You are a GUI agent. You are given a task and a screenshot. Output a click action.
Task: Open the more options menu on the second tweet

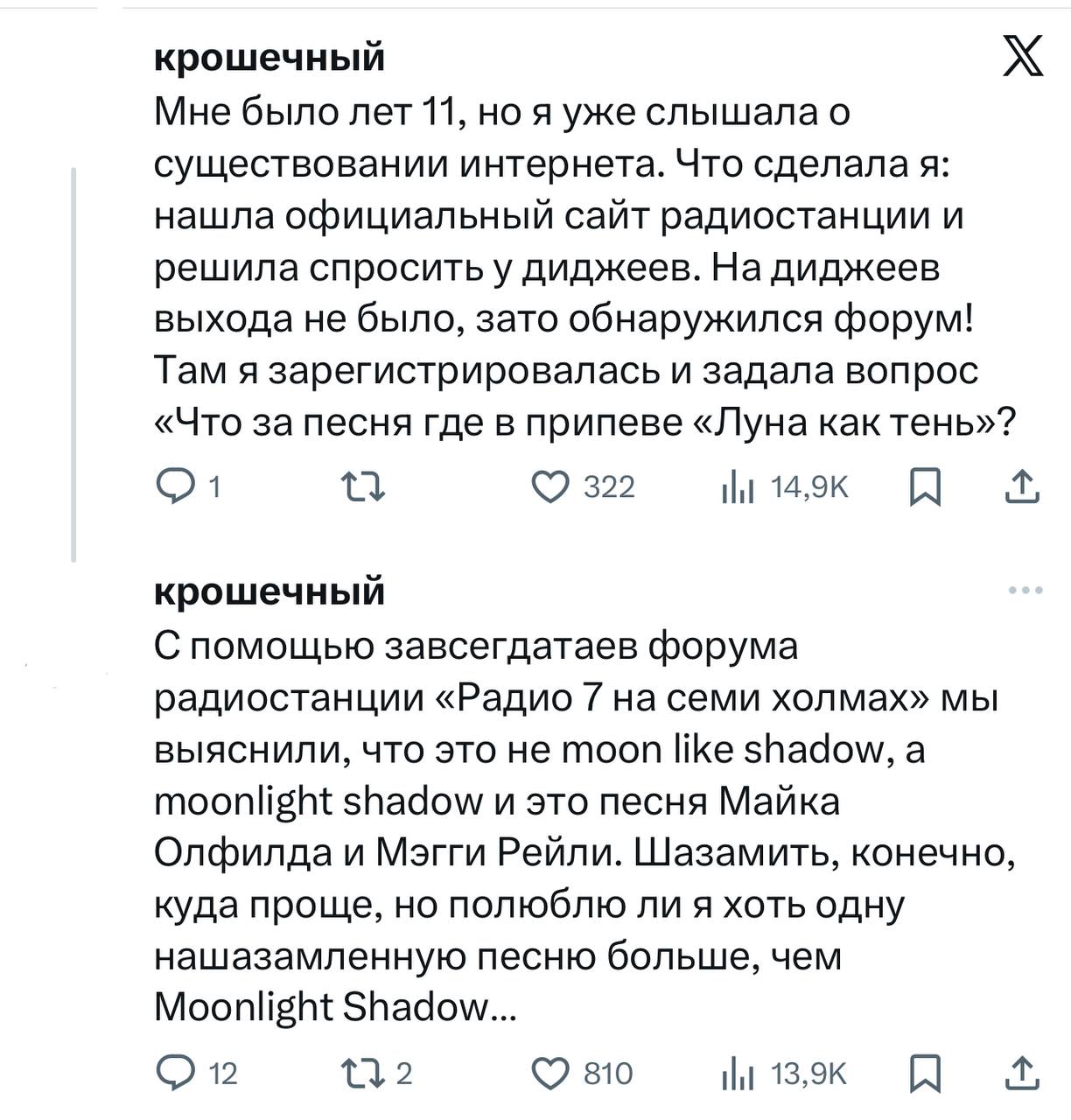[1025, 591]
